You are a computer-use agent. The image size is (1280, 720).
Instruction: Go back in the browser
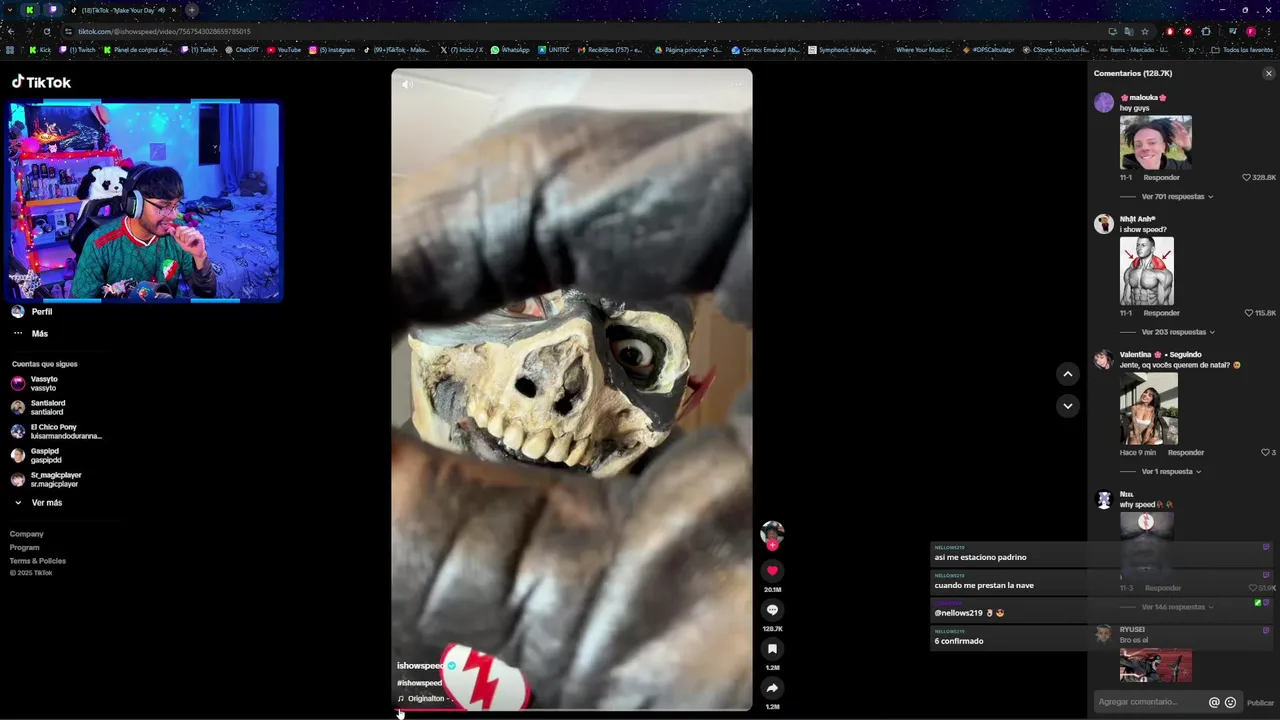(x=10, y=31)
